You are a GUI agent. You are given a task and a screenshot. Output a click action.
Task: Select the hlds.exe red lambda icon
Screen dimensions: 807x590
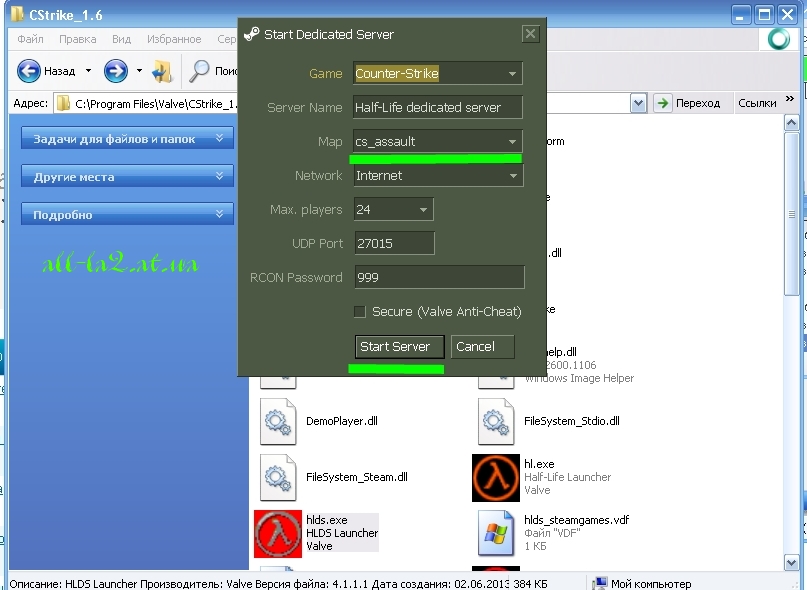(278, 534)
